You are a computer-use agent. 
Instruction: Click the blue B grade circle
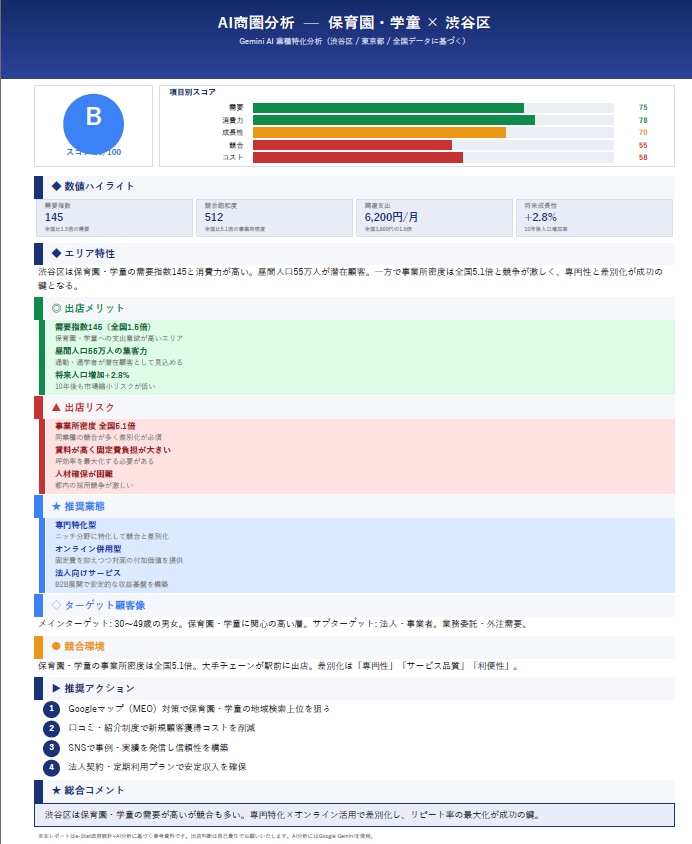[x=94, y=124]
